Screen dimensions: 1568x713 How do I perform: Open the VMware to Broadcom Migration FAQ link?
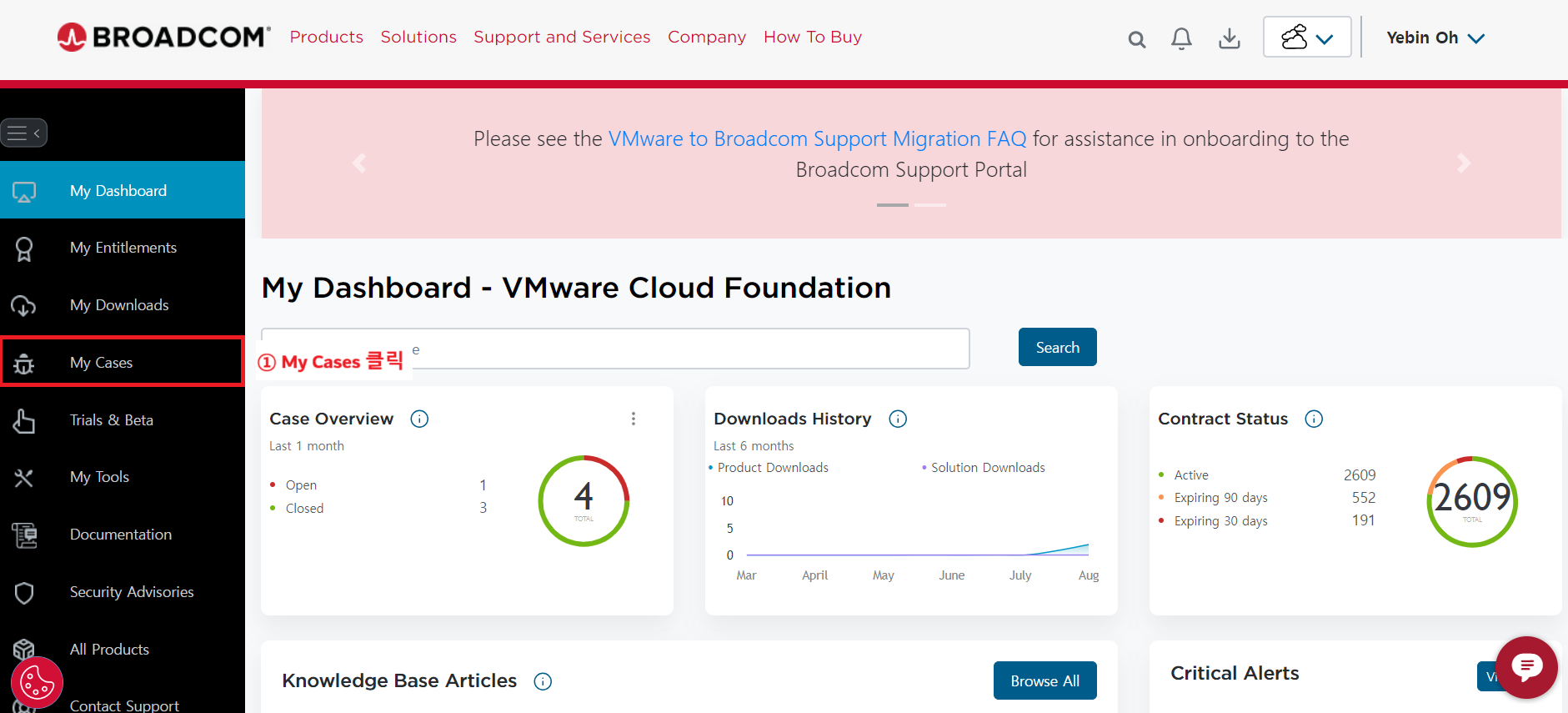click(817, 138)
